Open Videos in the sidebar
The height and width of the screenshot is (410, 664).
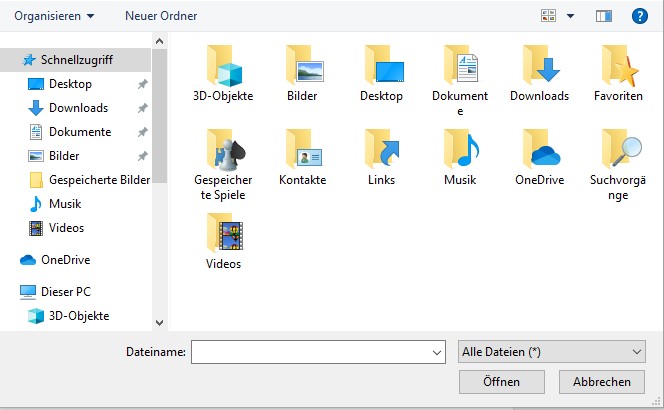66,228
